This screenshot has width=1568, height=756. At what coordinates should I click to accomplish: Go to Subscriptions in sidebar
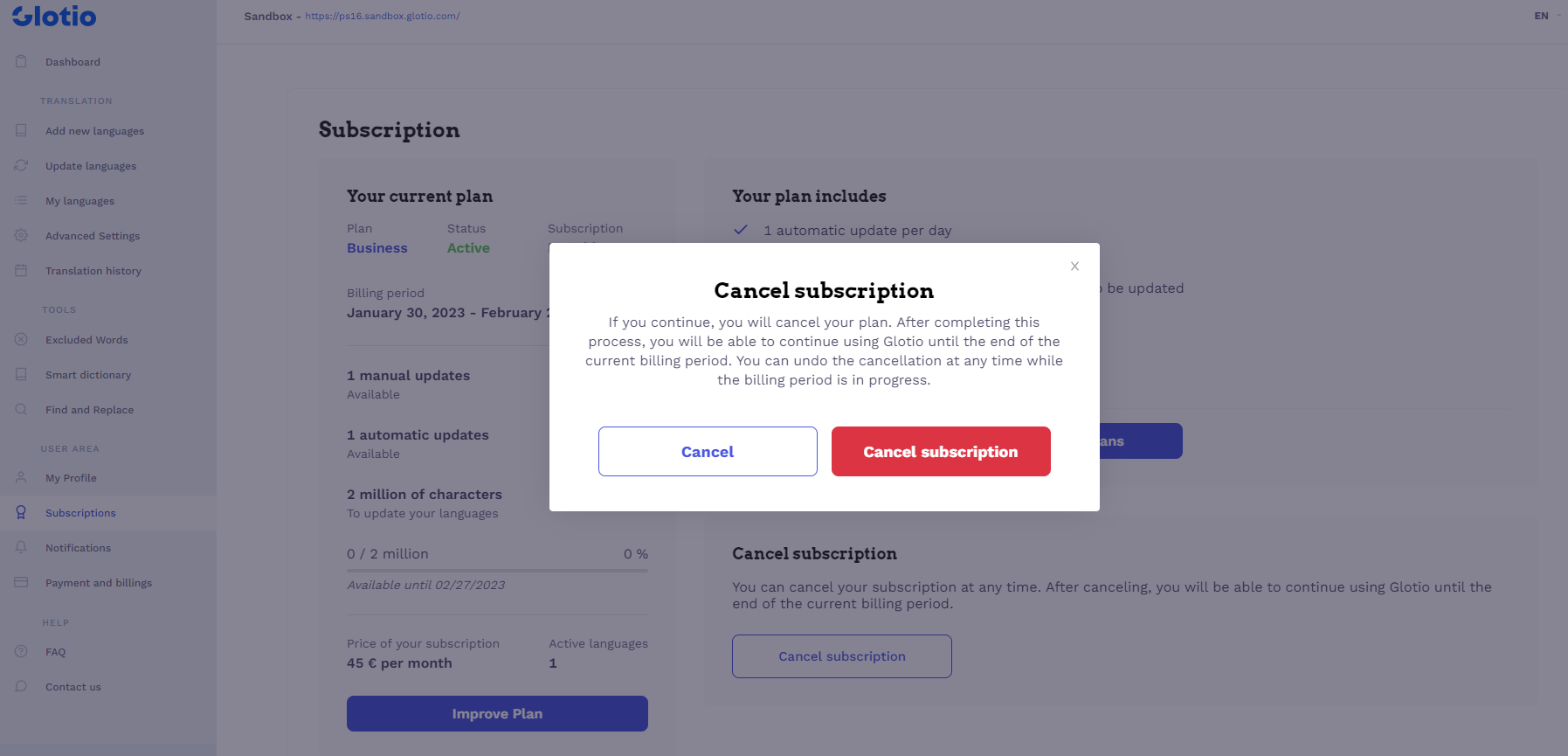[x=80, y=513]
